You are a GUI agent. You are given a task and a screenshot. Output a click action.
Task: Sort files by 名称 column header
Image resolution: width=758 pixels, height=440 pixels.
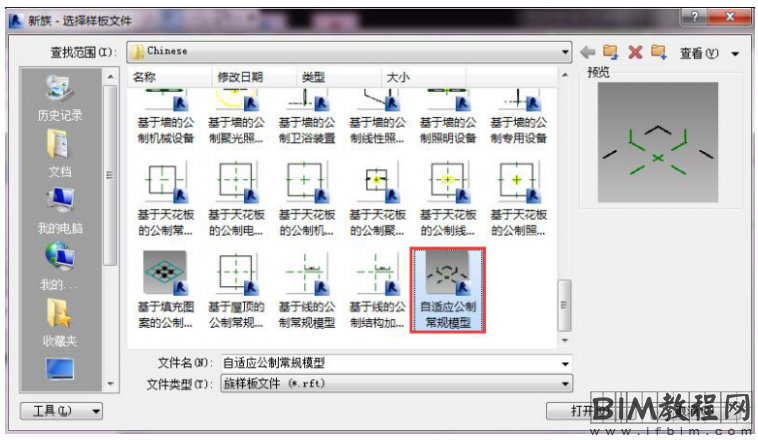(x=170, y=77)
